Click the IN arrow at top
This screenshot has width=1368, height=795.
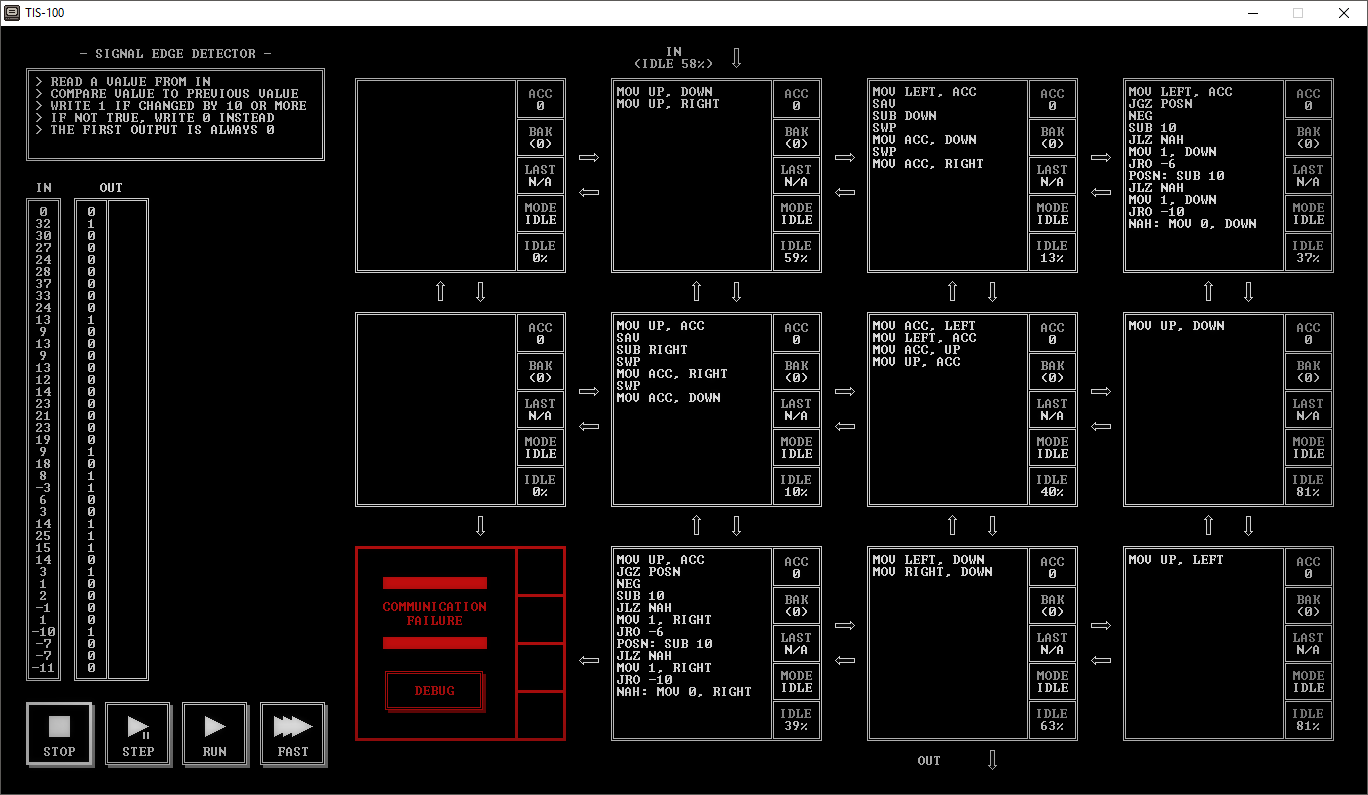(737, 58)
